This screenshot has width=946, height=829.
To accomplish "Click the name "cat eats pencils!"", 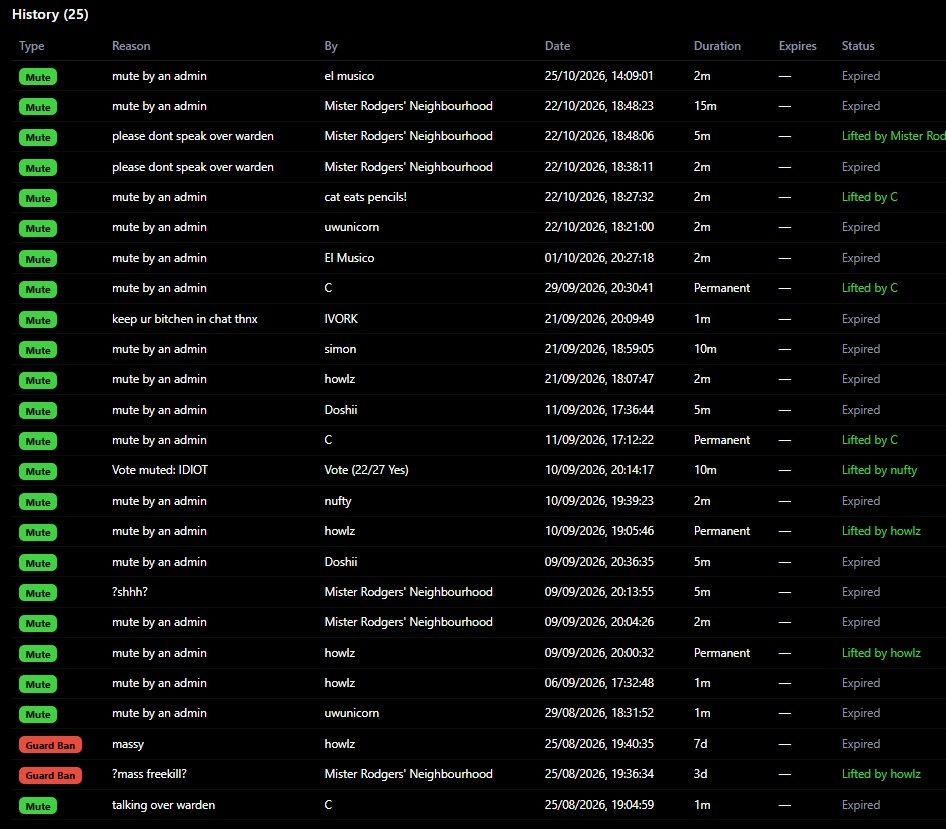I will [366, 197].
